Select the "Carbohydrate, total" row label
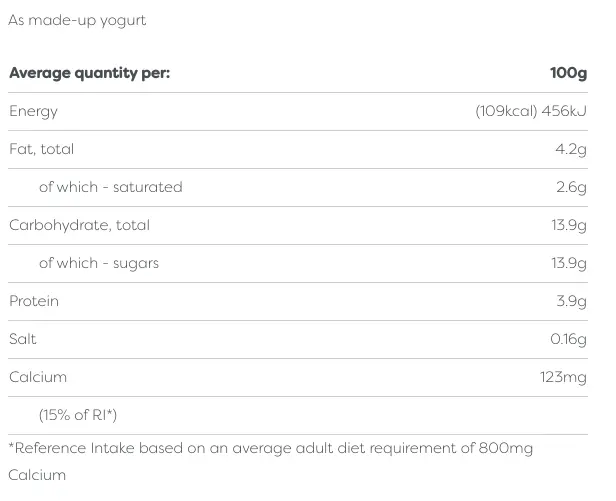The width and height of the screenshot is (616, 501). [79, 225]
